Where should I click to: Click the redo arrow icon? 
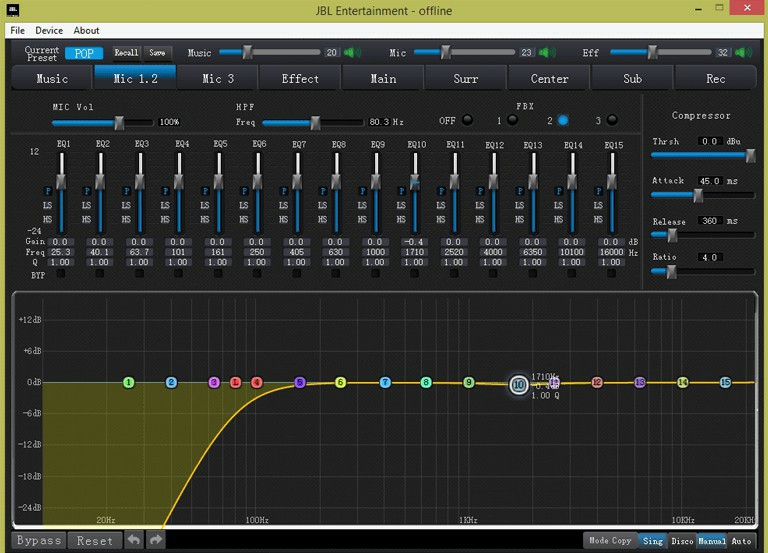pyautogui.click(x=156, y=540)
